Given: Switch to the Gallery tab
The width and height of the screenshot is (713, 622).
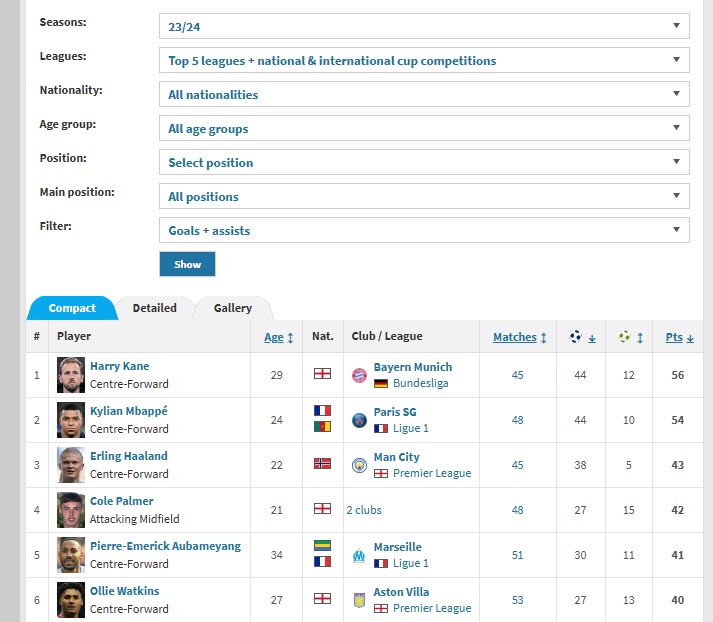Looking at the screenshot, I should pos(233,308).
